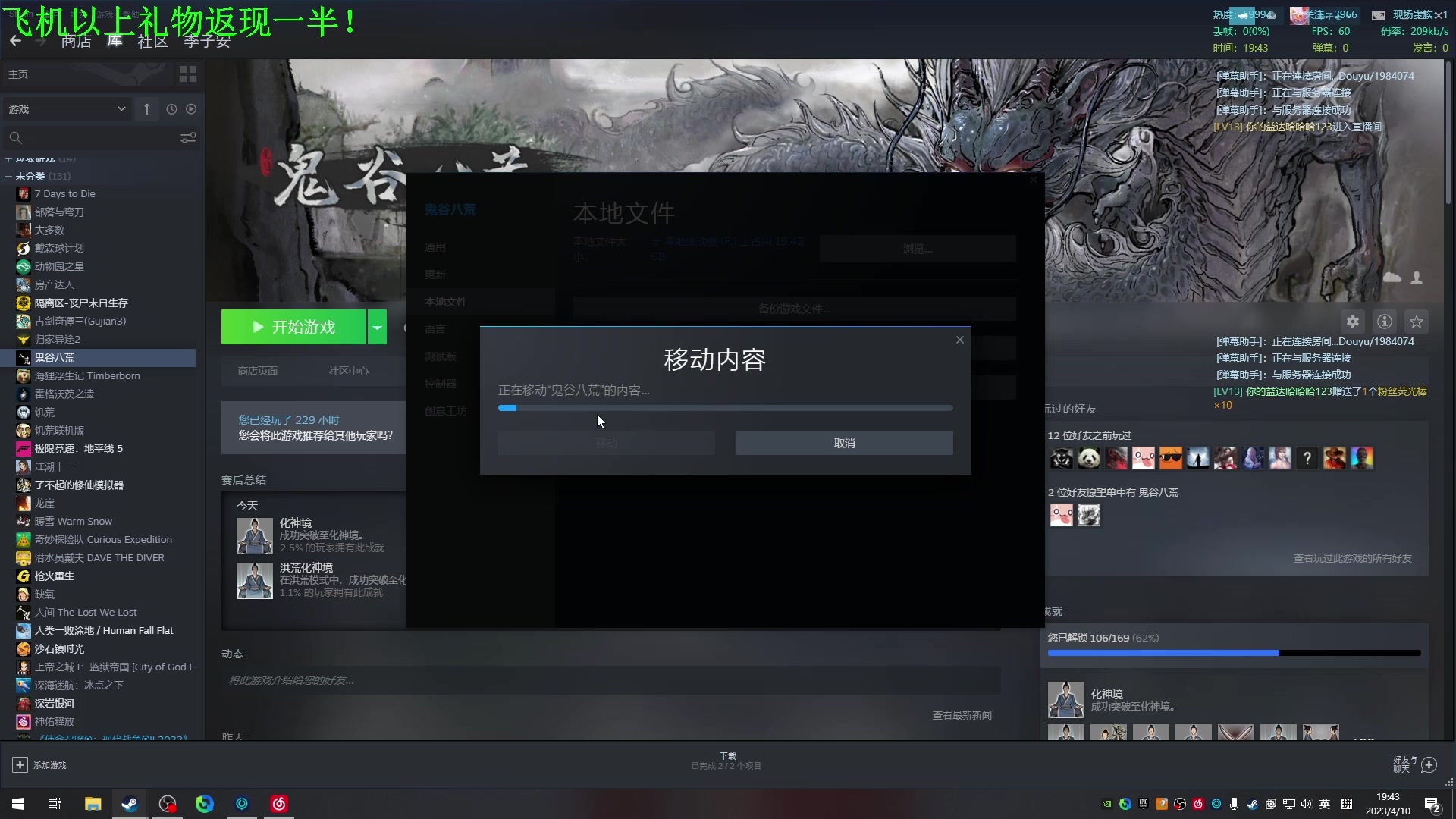
Task: Collapse the Uncategorized group
Action: click(8, 176)
